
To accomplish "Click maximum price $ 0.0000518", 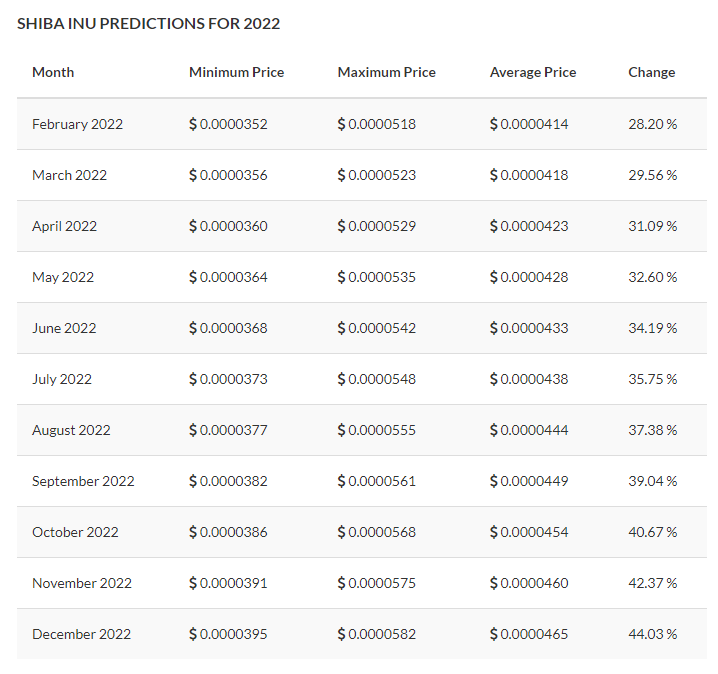I will (377, 124).
